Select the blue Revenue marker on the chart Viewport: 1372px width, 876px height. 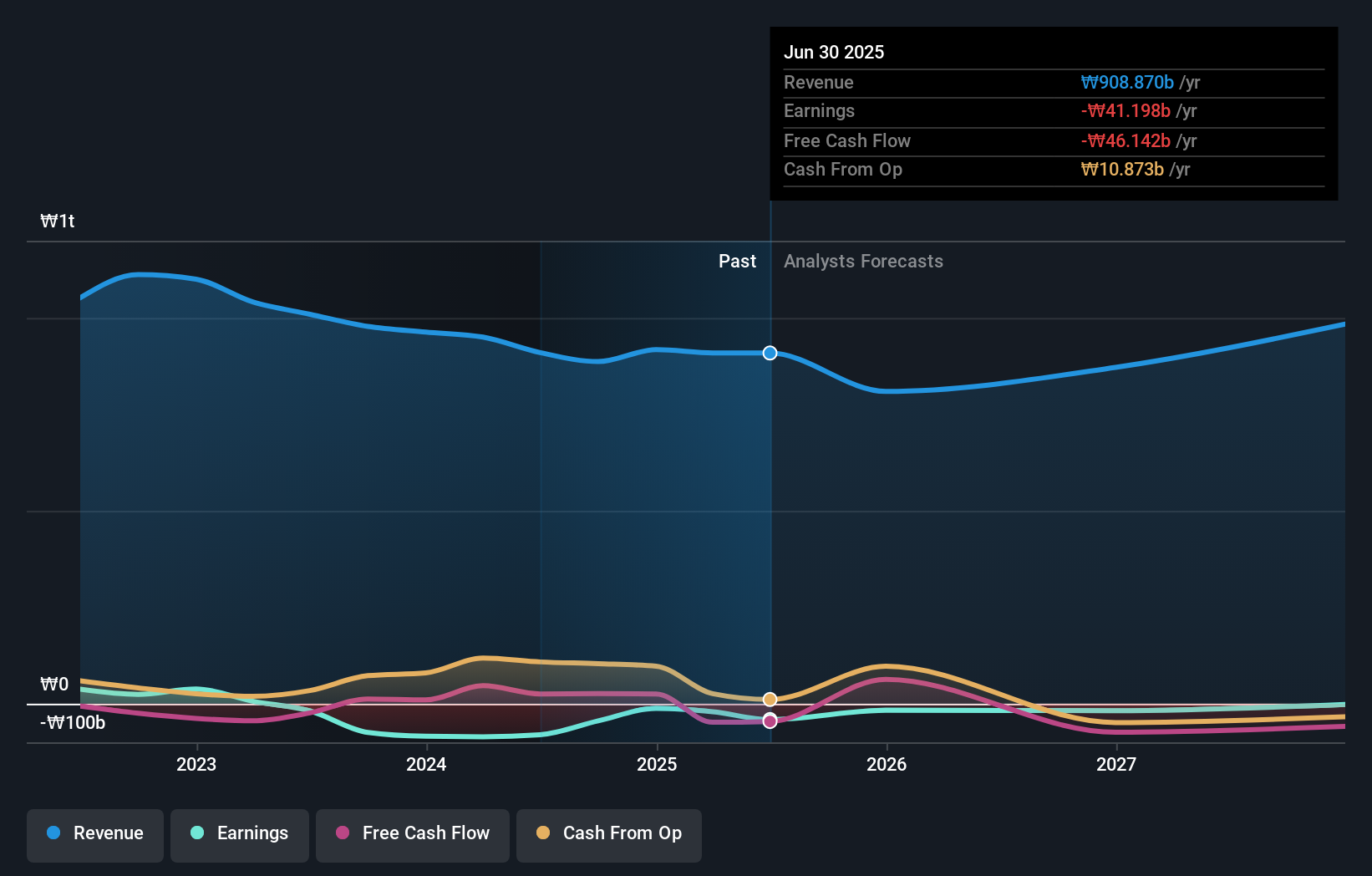tap(769, 353)
